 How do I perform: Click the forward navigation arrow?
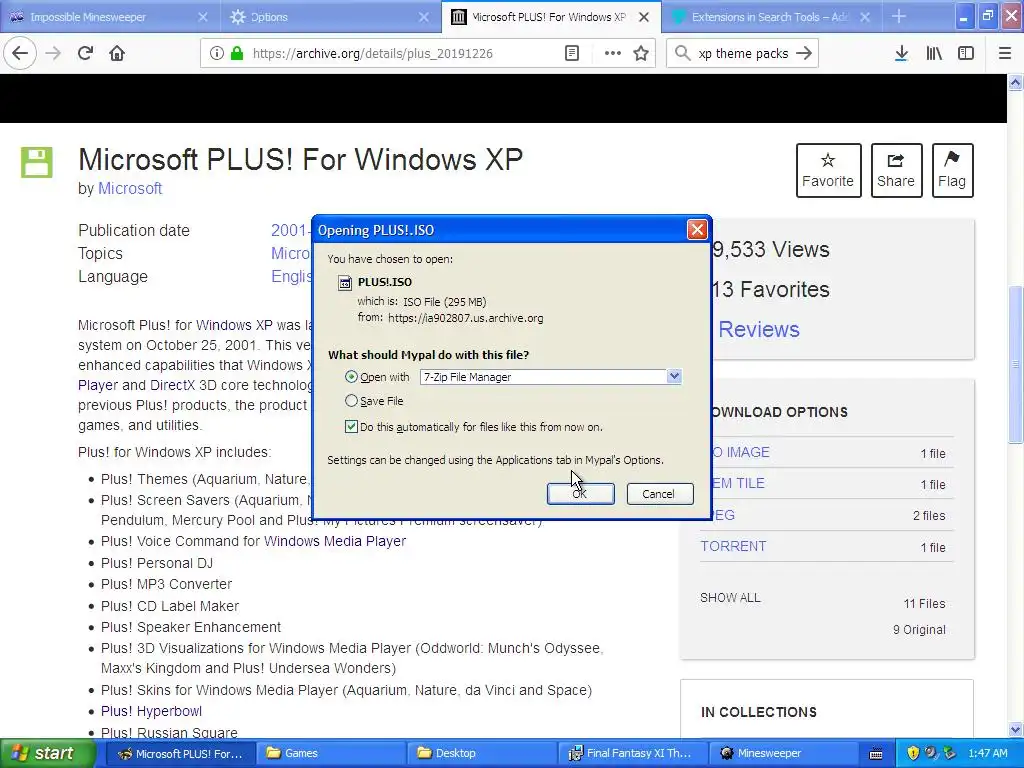tap(53, 54)
